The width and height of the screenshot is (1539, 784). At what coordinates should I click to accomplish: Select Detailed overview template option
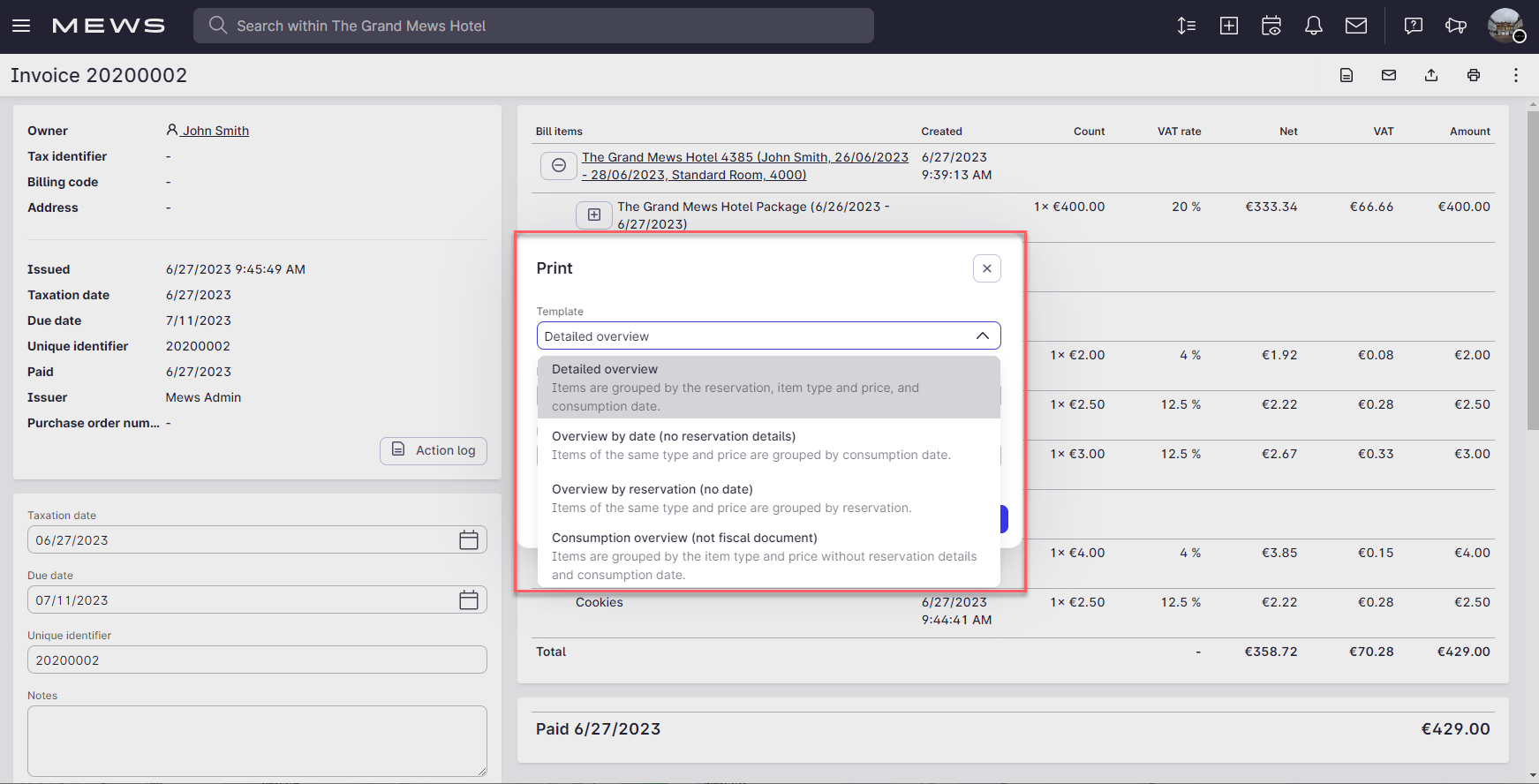point(768,387)
